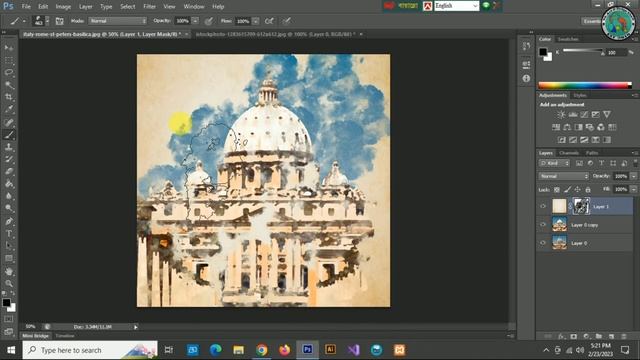The width and height of the screenshot is (640, 360).
Task: Select the Paint Bucket tool
Action: coord(9,184)
